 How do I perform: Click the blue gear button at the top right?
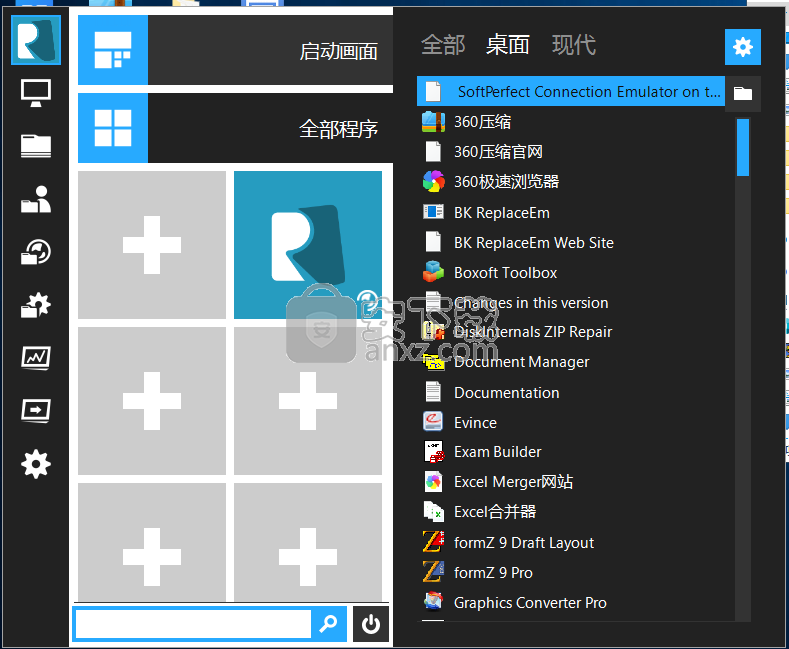click(x=743, y=47)
